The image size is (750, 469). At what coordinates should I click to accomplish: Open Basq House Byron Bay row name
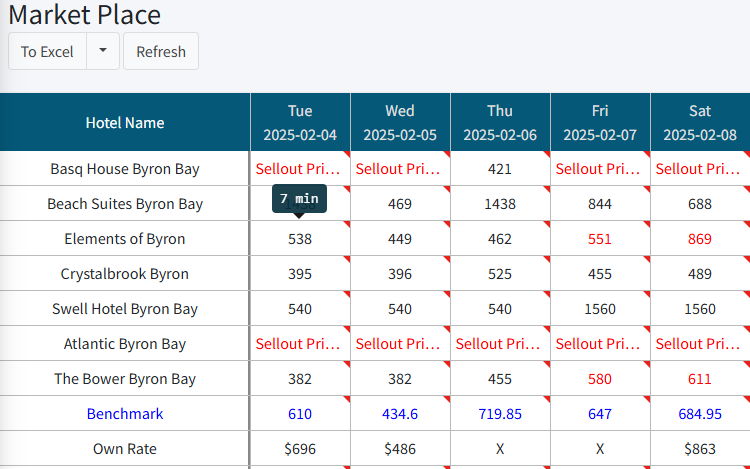click(x=125, y=169)
